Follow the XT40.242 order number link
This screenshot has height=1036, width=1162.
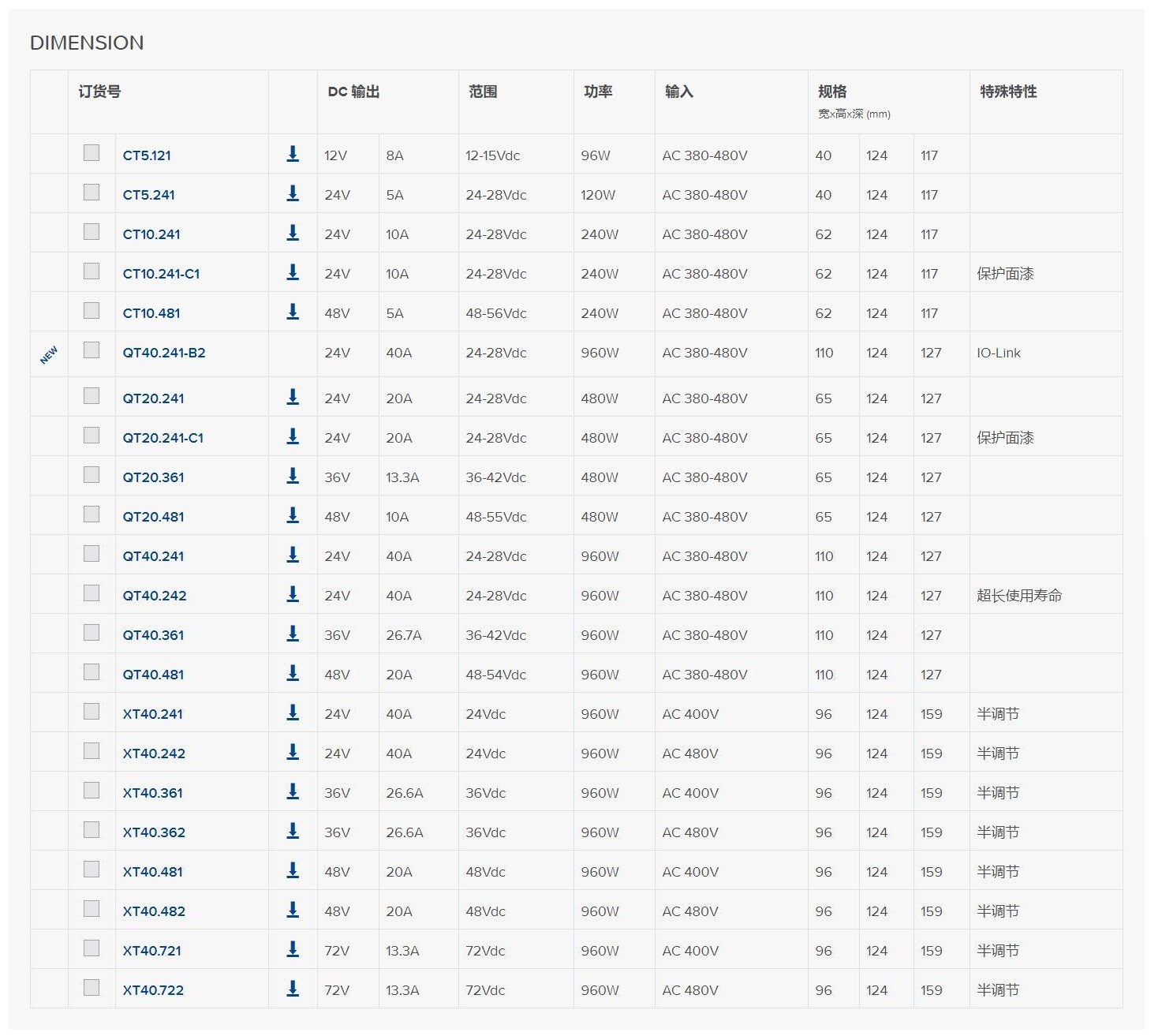154,754
